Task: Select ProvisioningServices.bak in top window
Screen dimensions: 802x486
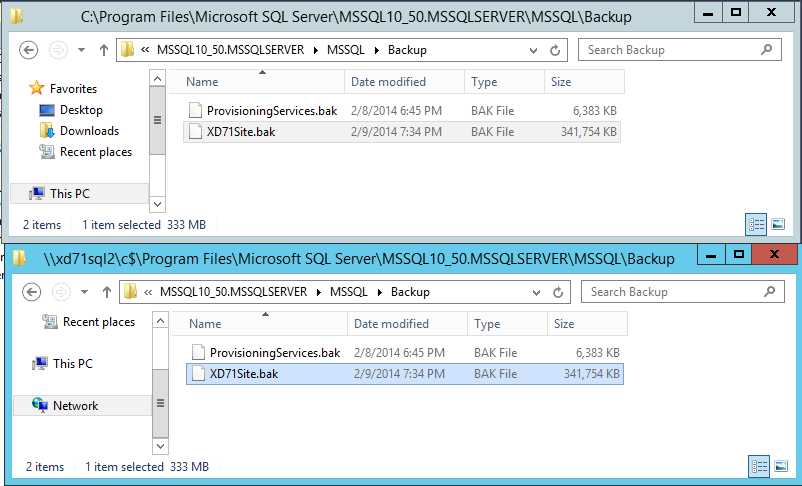Action: pos(271,111)
